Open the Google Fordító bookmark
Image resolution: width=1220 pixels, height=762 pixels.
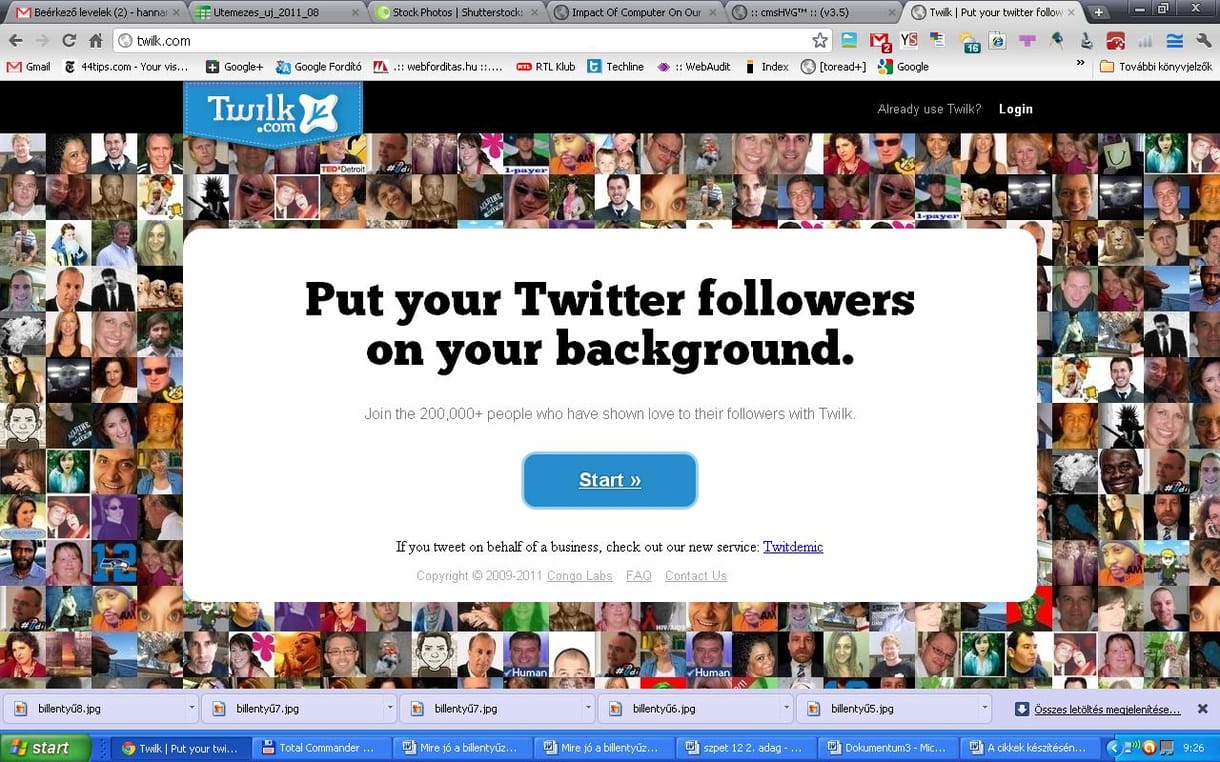point(319,67)
